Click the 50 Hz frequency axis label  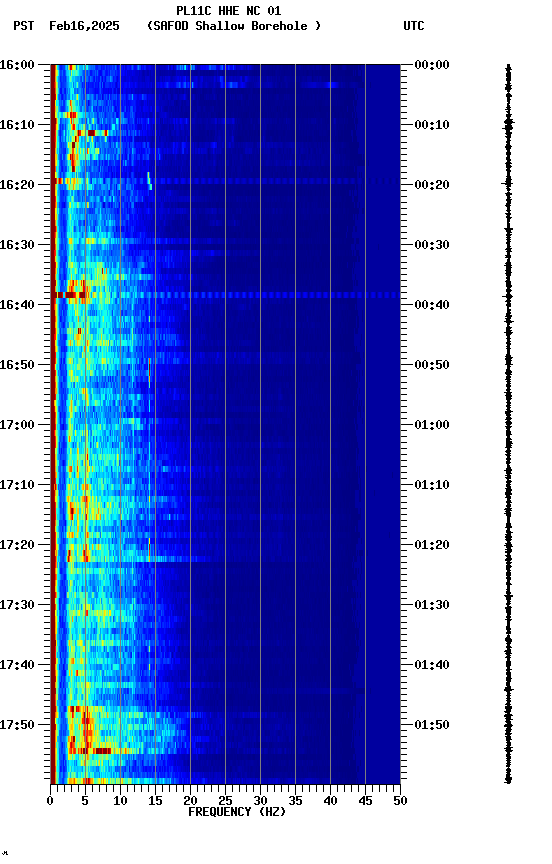[400, 802]
